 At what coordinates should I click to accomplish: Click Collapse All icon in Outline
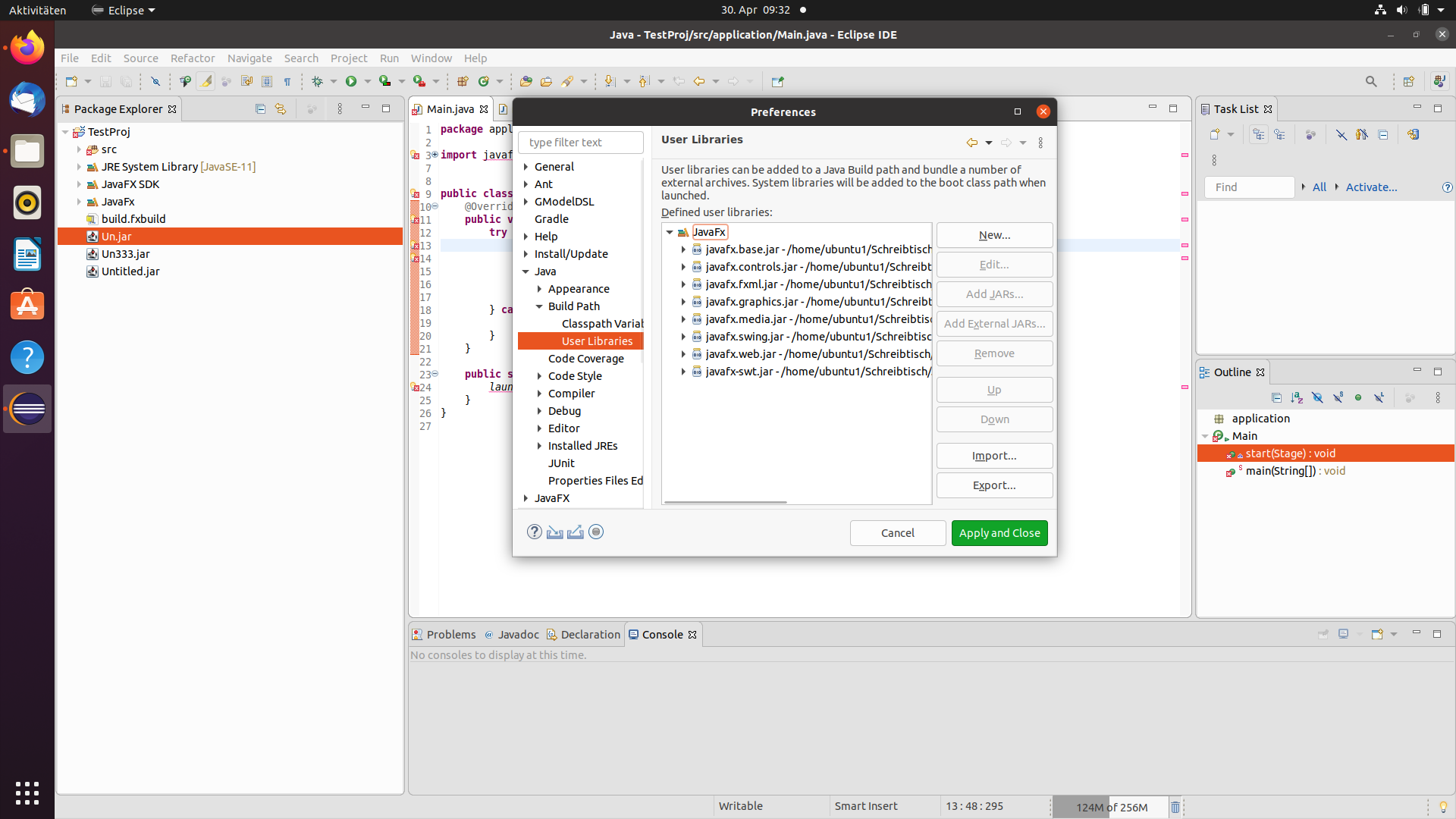click(1276, 397)
